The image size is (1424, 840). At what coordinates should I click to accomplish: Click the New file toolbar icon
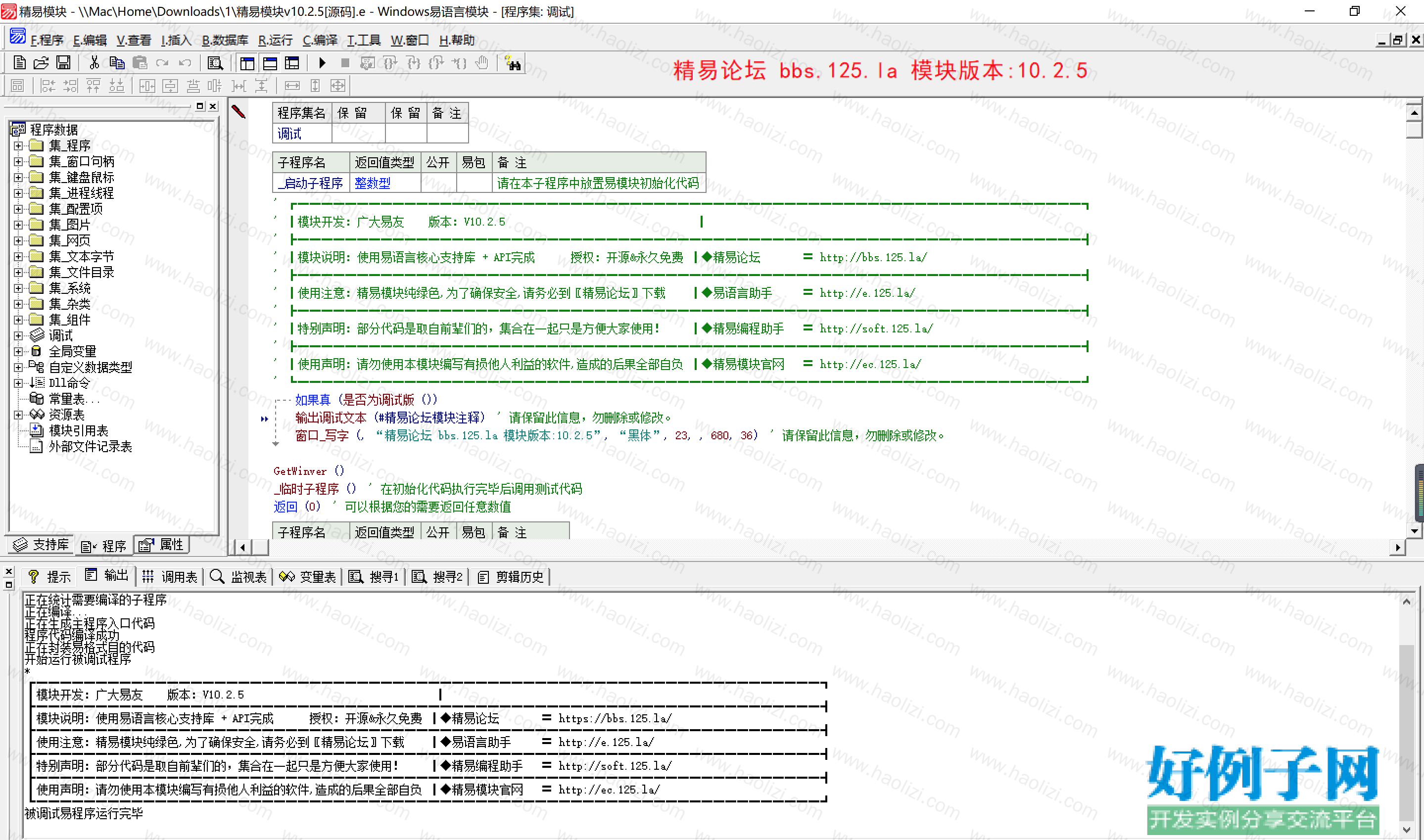click(x=19, y=63)
